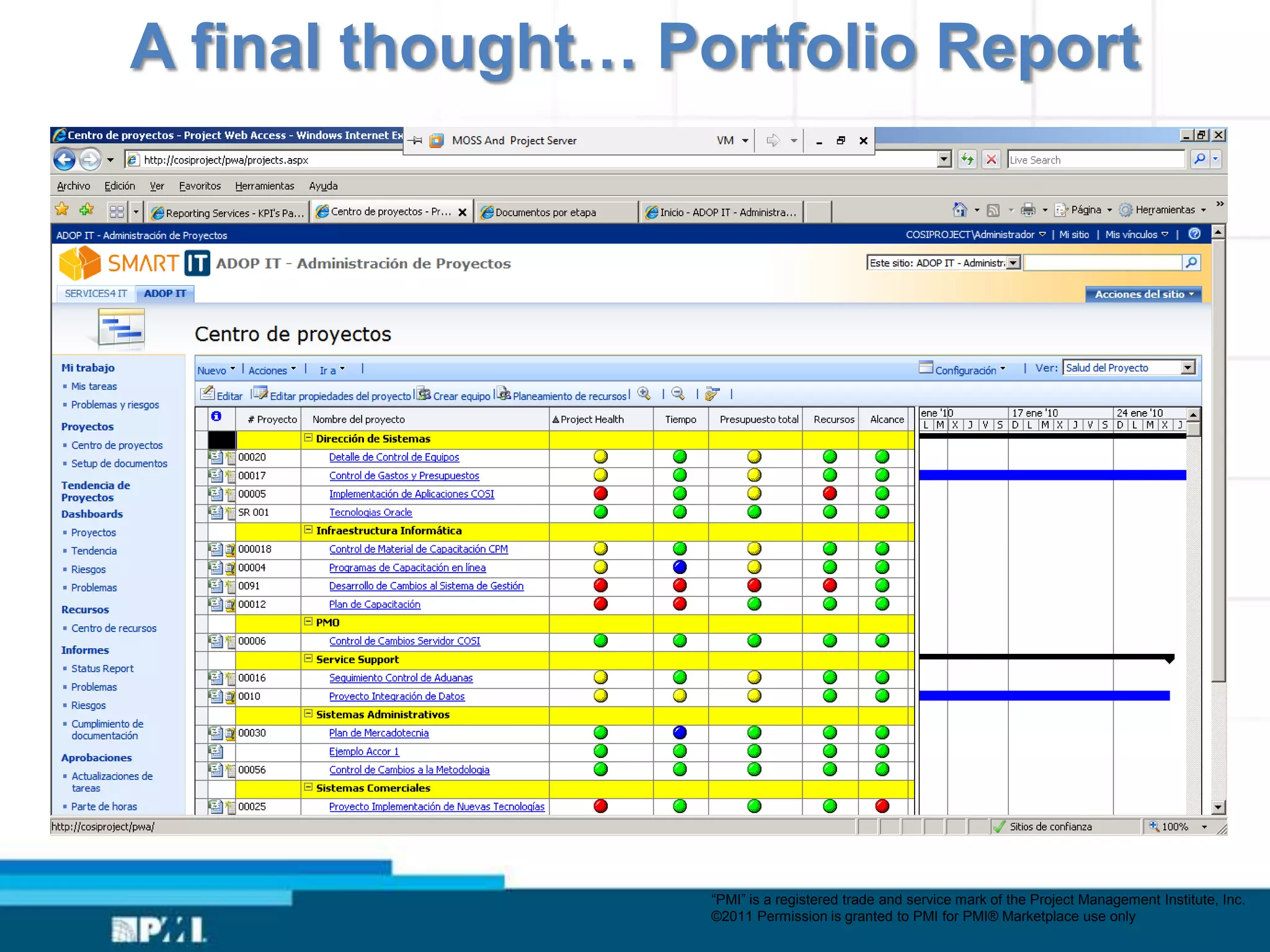
Task: Open the Ver Salud del Proyecto dropdown
Action: tap(1188, 368)
